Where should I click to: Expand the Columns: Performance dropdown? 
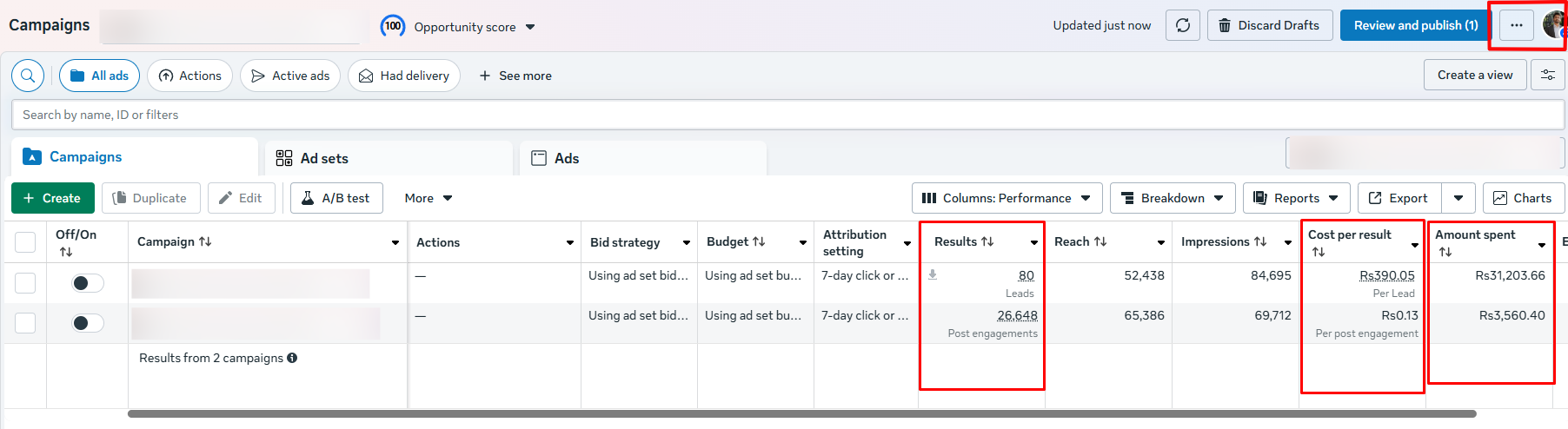click(x=1007, y=198)
